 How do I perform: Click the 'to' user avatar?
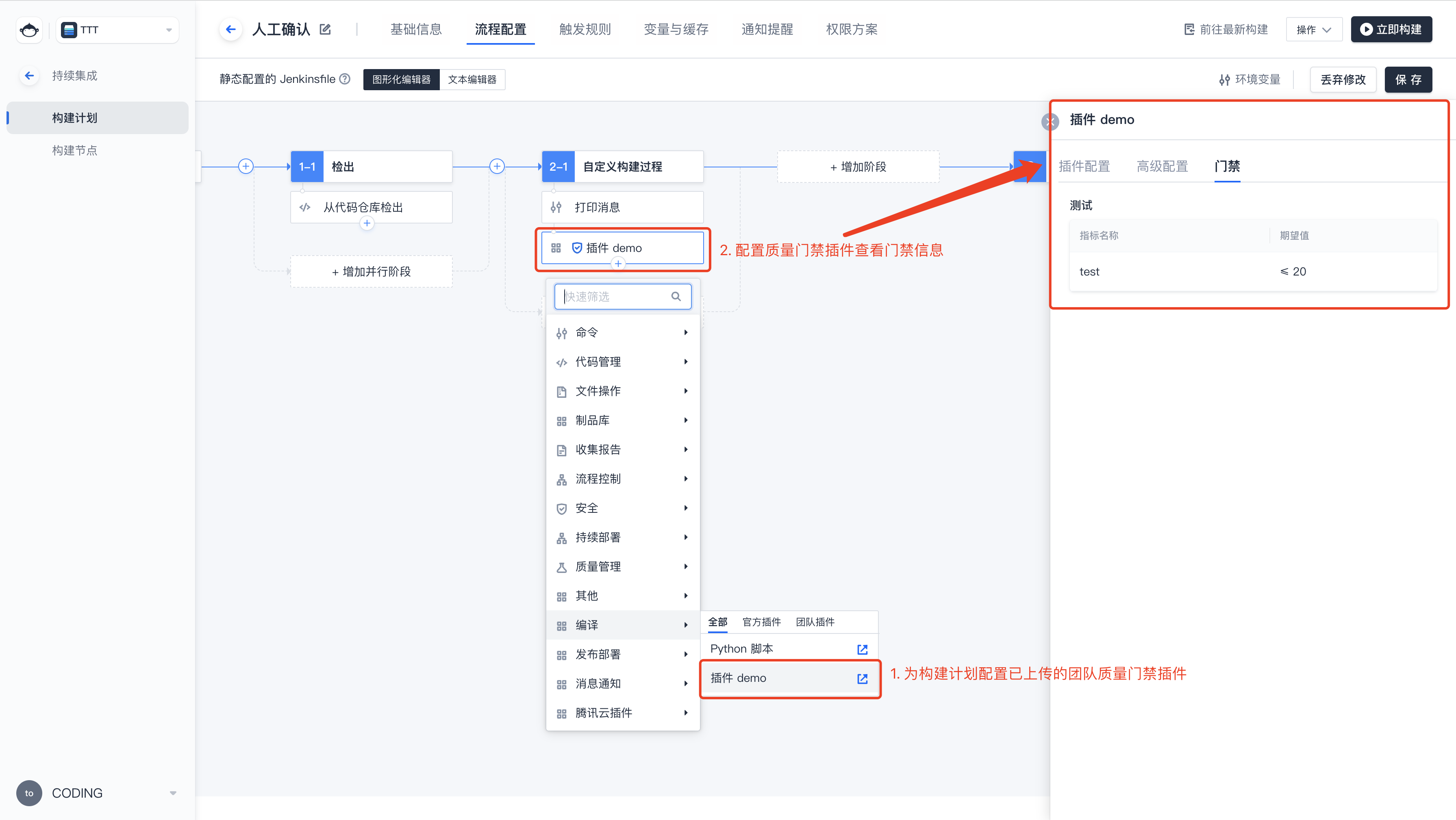click(29, 793)
